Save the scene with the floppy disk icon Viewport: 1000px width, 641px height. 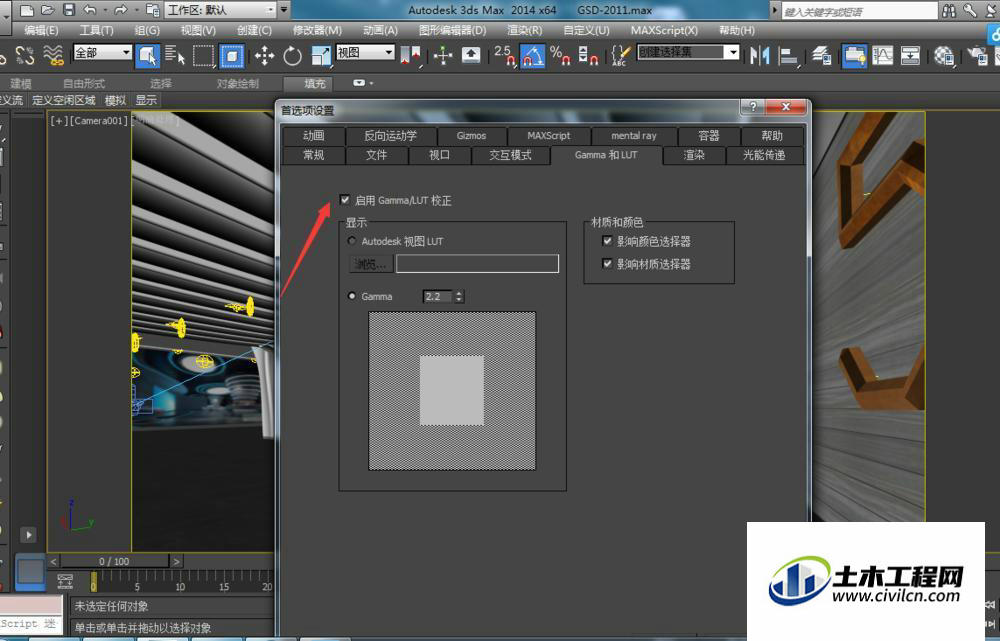pyautogui.click(x=68, y=10)
